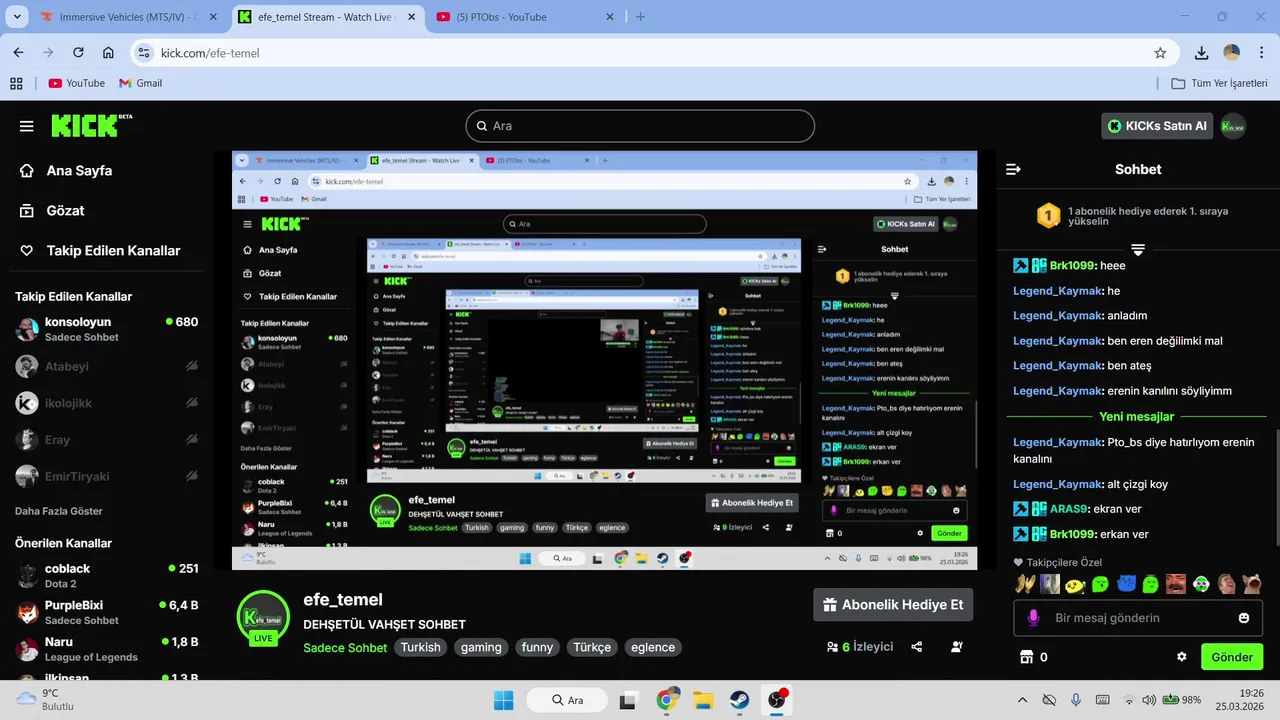Viewport: 1280px width, 720px height.
Task: Open chat settings gear
Action: [x=1182, y=657]
